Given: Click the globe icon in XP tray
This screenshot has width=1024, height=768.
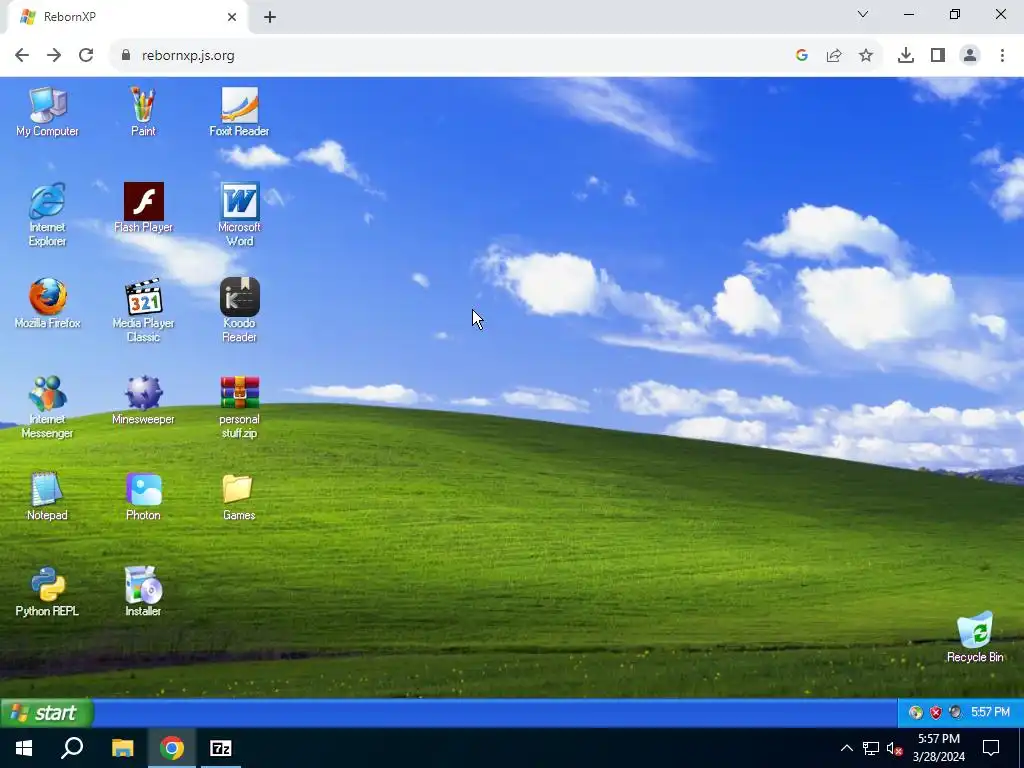Looking at the screenshot, I should click(916, 712).
